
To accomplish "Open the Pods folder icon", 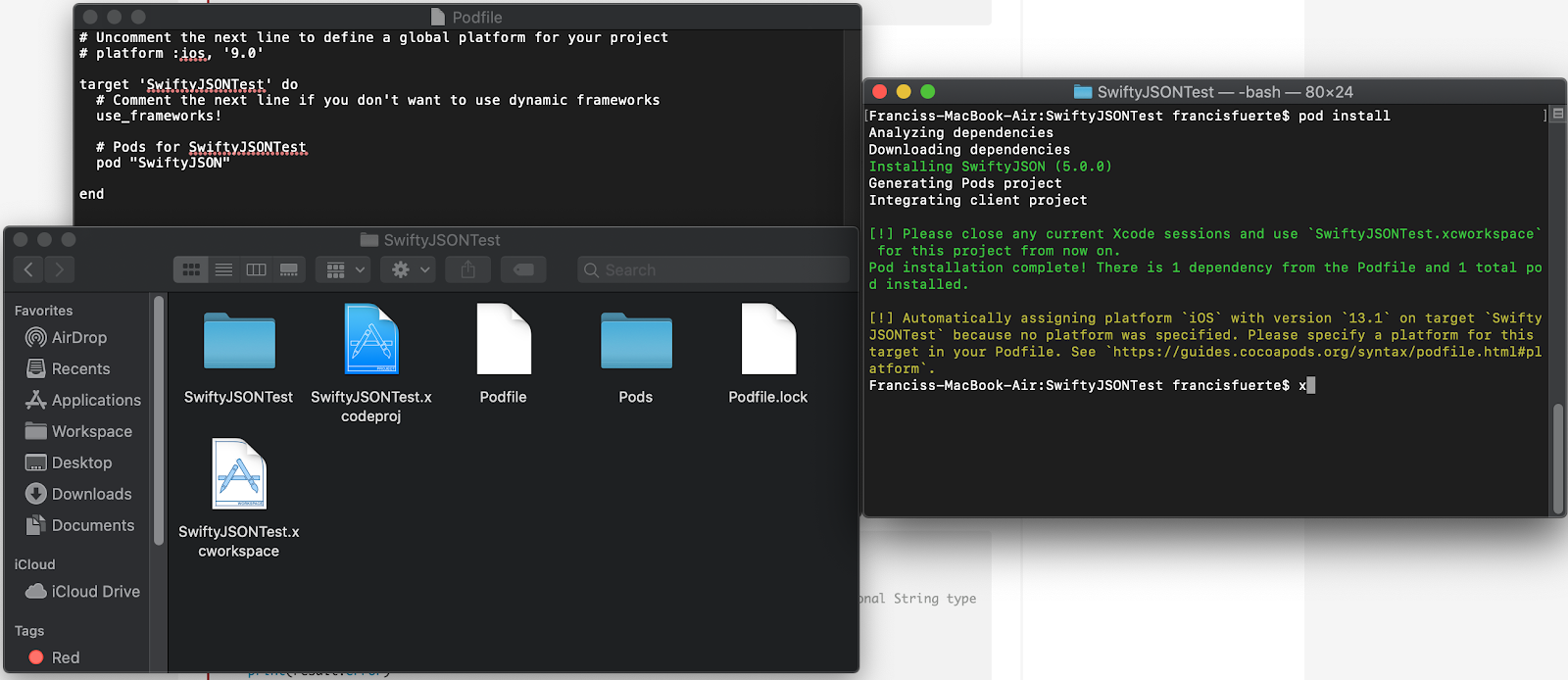I will point(636,340).
